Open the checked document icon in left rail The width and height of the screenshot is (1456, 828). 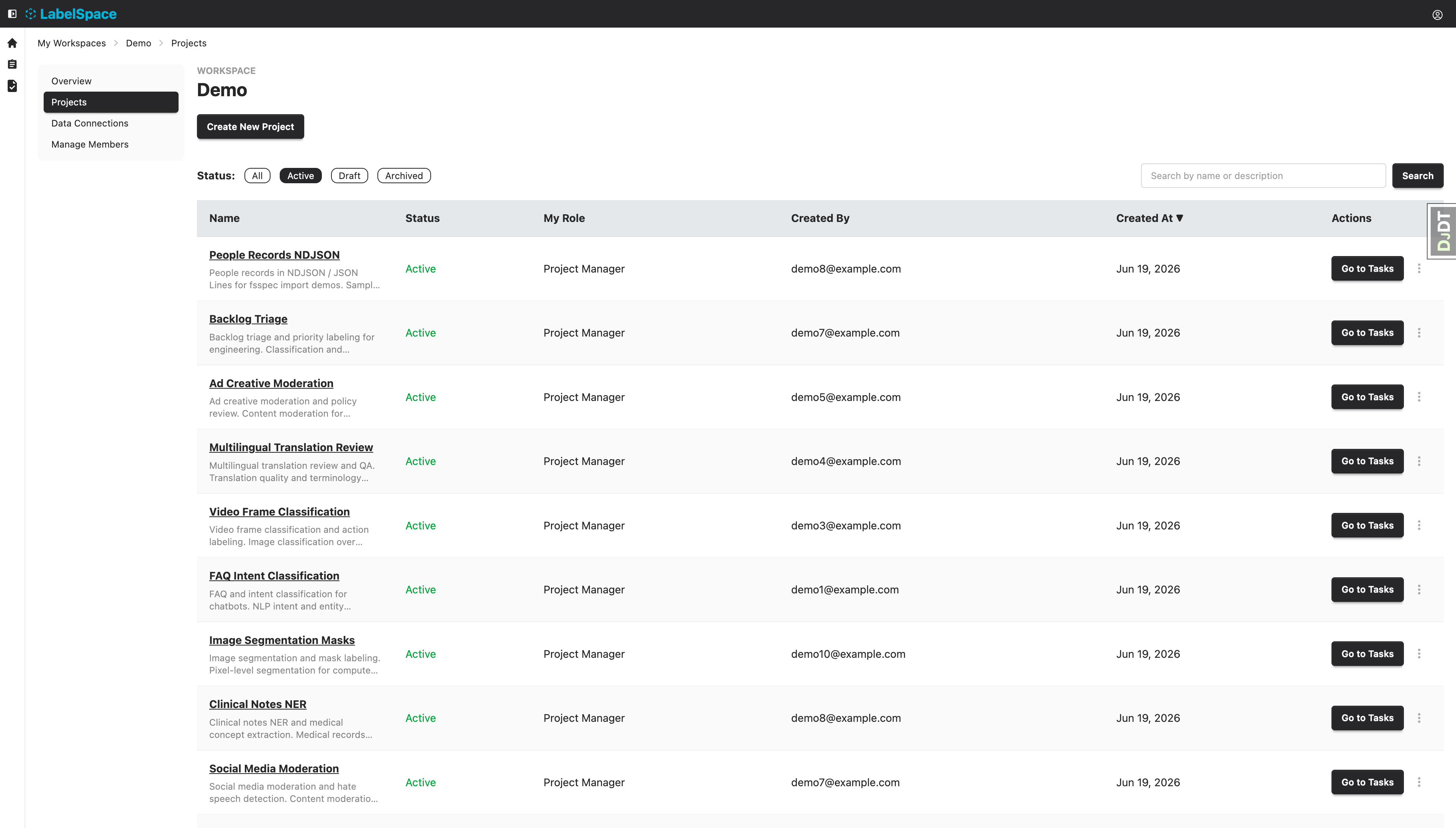[12, 86]
